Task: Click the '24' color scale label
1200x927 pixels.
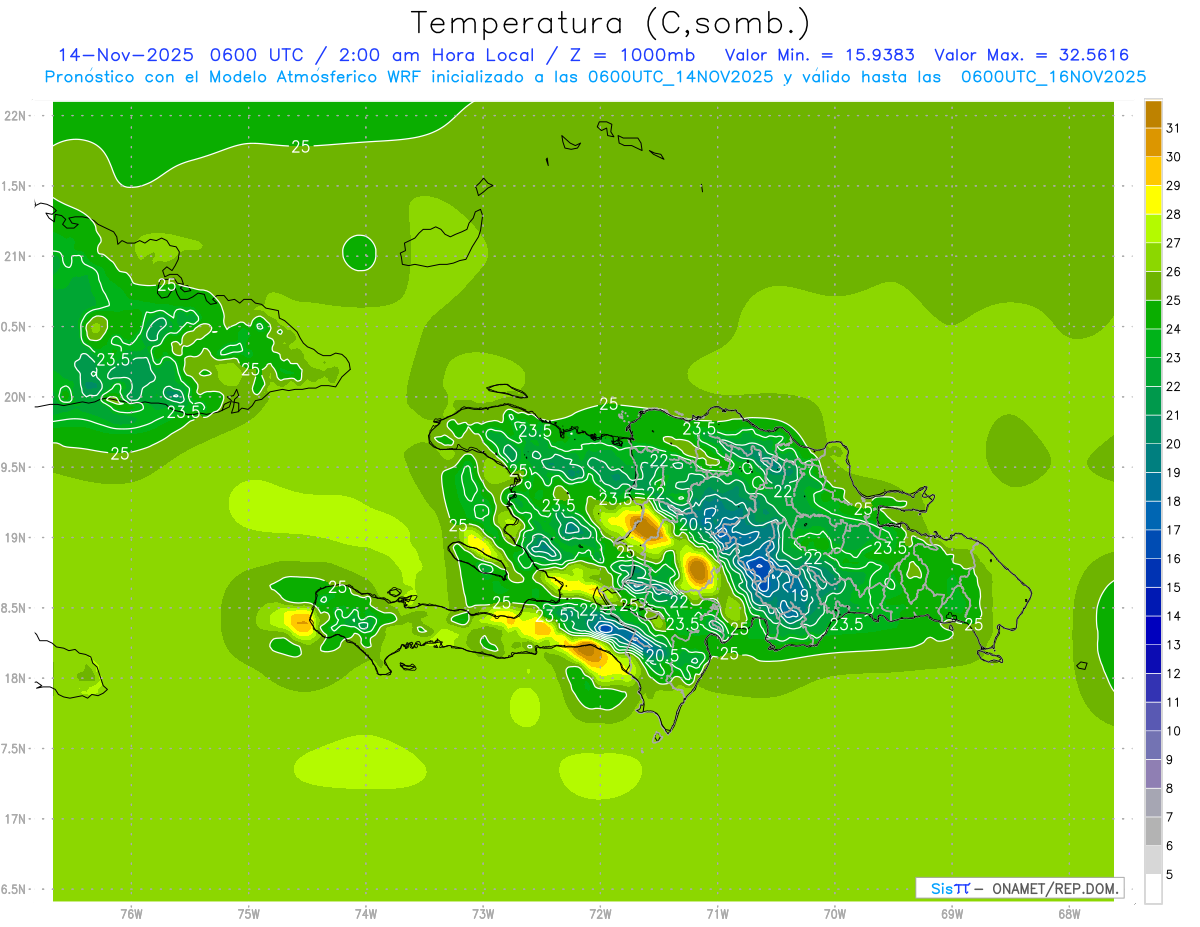Action: [x=1173, y=329]
